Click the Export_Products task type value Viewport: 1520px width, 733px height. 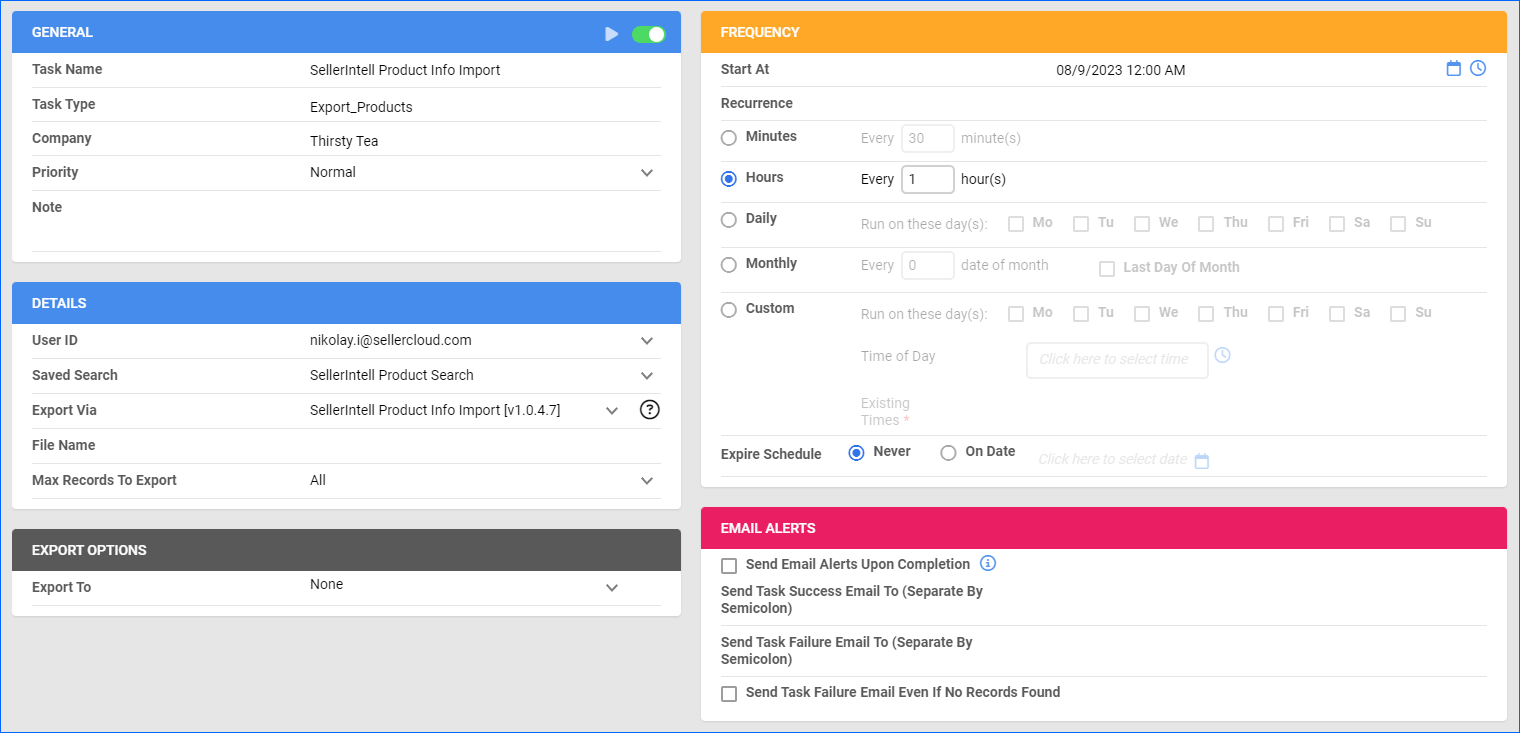pyautogui.click(x=361, y=107)
